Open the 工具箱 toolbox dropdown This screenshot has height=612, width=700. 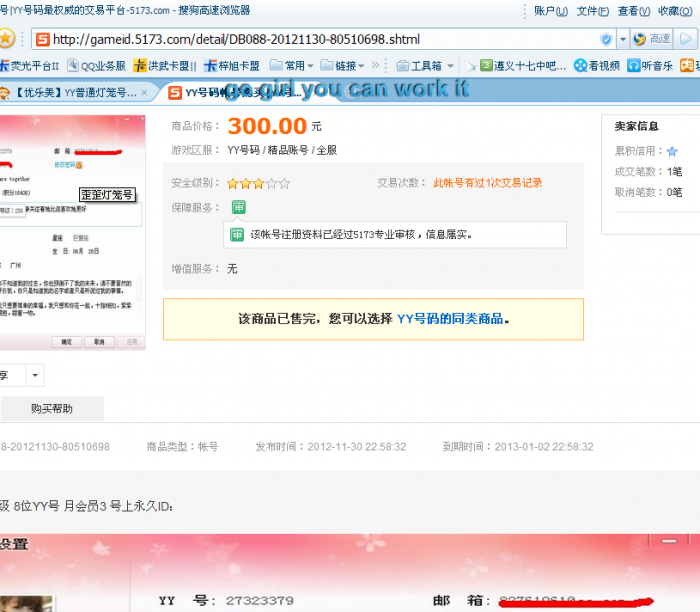coord(425,66)
